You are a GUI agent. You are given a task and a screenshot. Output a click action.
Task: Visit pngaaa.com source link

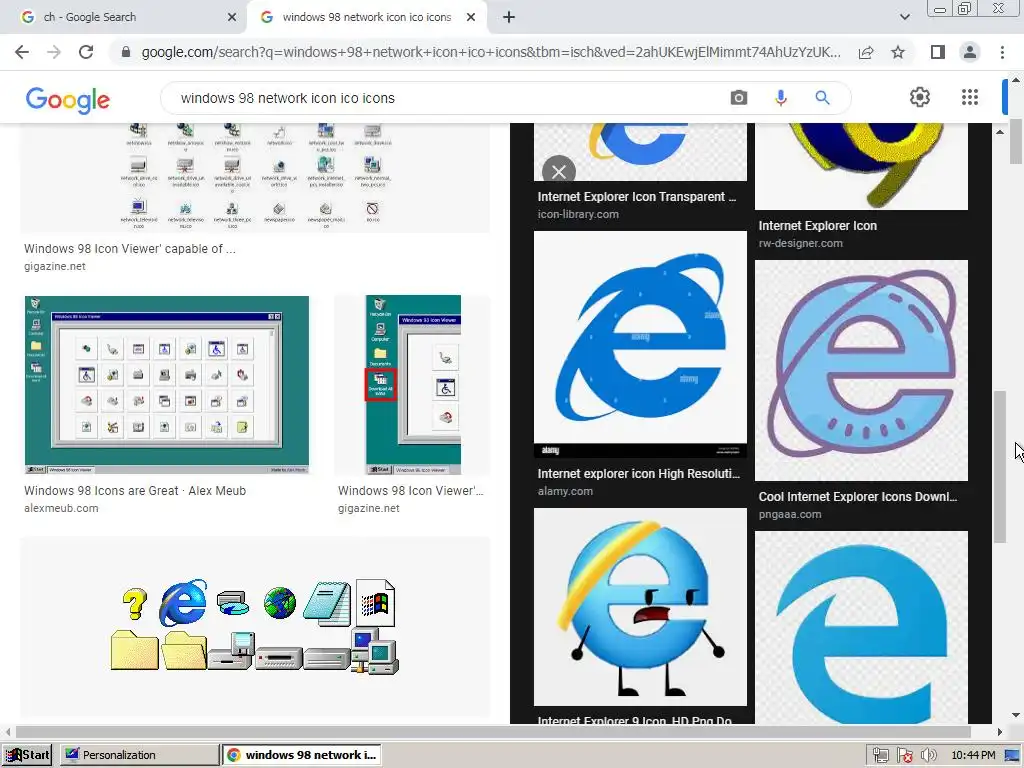tap(790, 515)
